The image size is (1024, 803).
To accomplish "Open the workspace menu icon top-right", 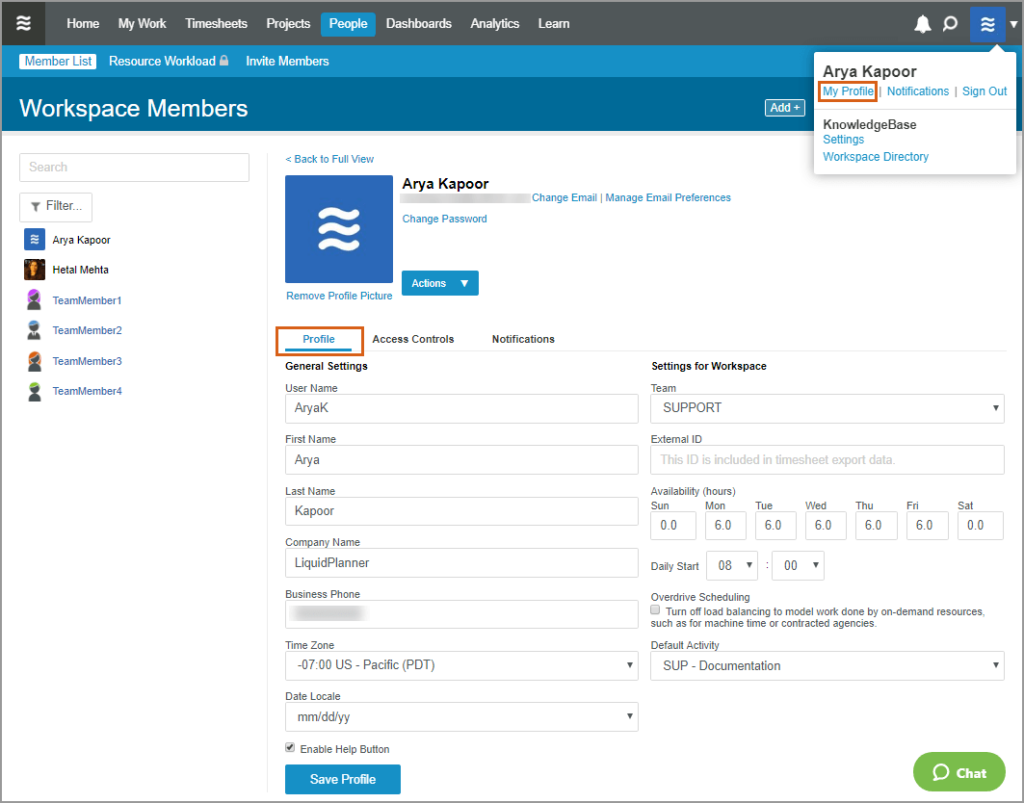I will [987, 23].
